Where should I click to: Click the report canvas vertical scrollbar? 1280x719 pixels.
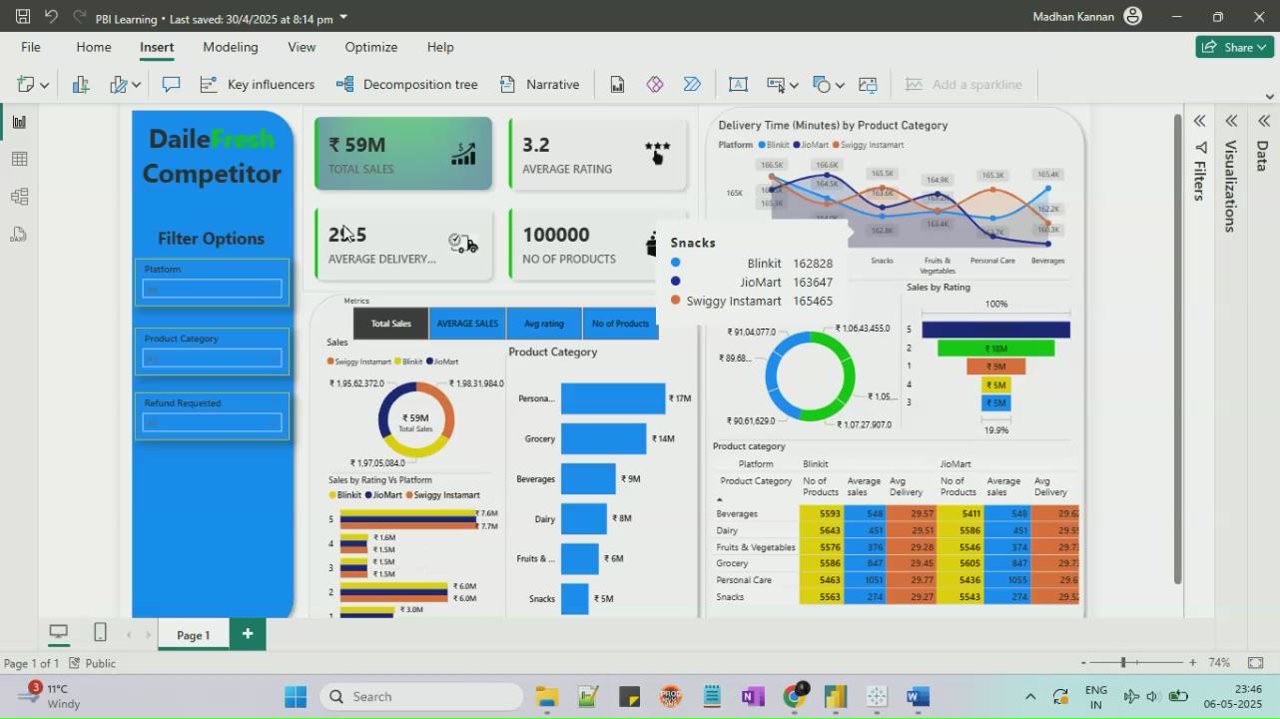pyautogui.click(x=1177, y=350)
